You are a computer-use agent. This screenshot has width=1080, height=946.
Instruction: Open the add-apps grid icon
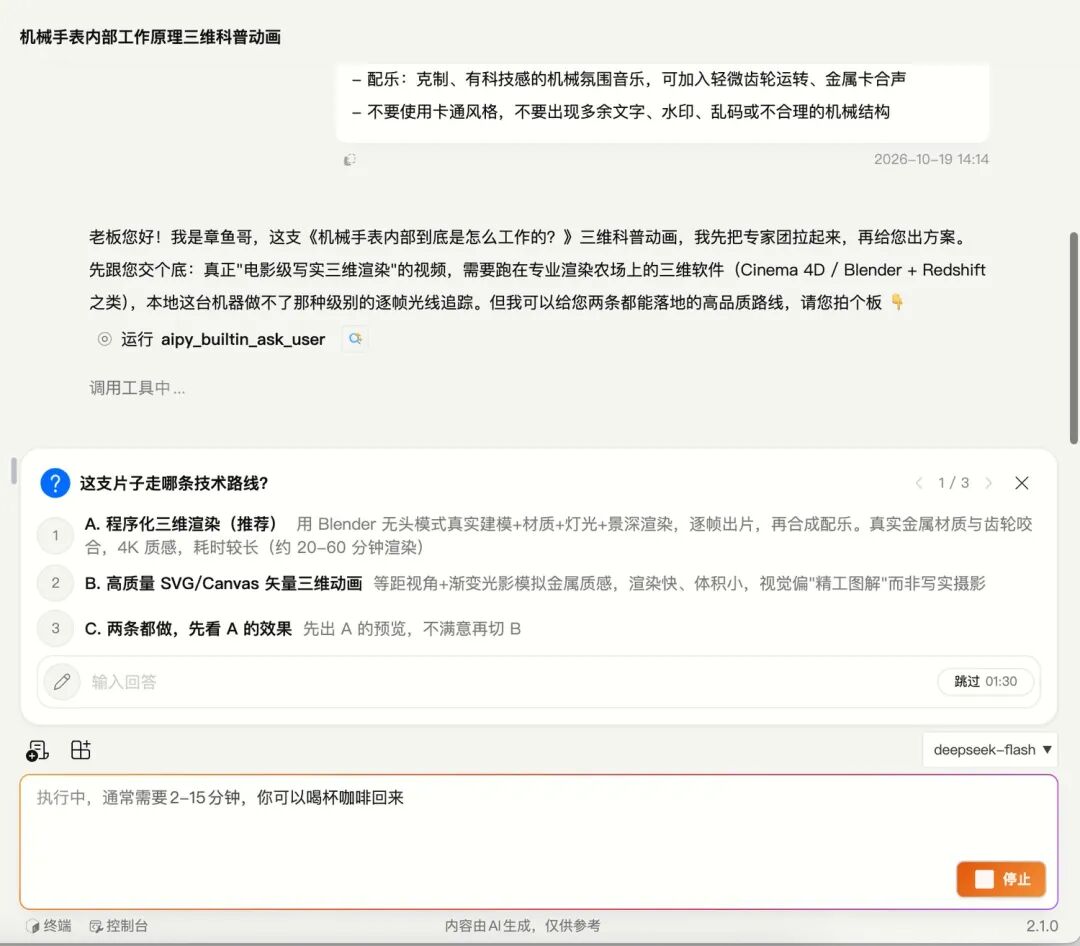pyautogui.click(x=81, y=750)
